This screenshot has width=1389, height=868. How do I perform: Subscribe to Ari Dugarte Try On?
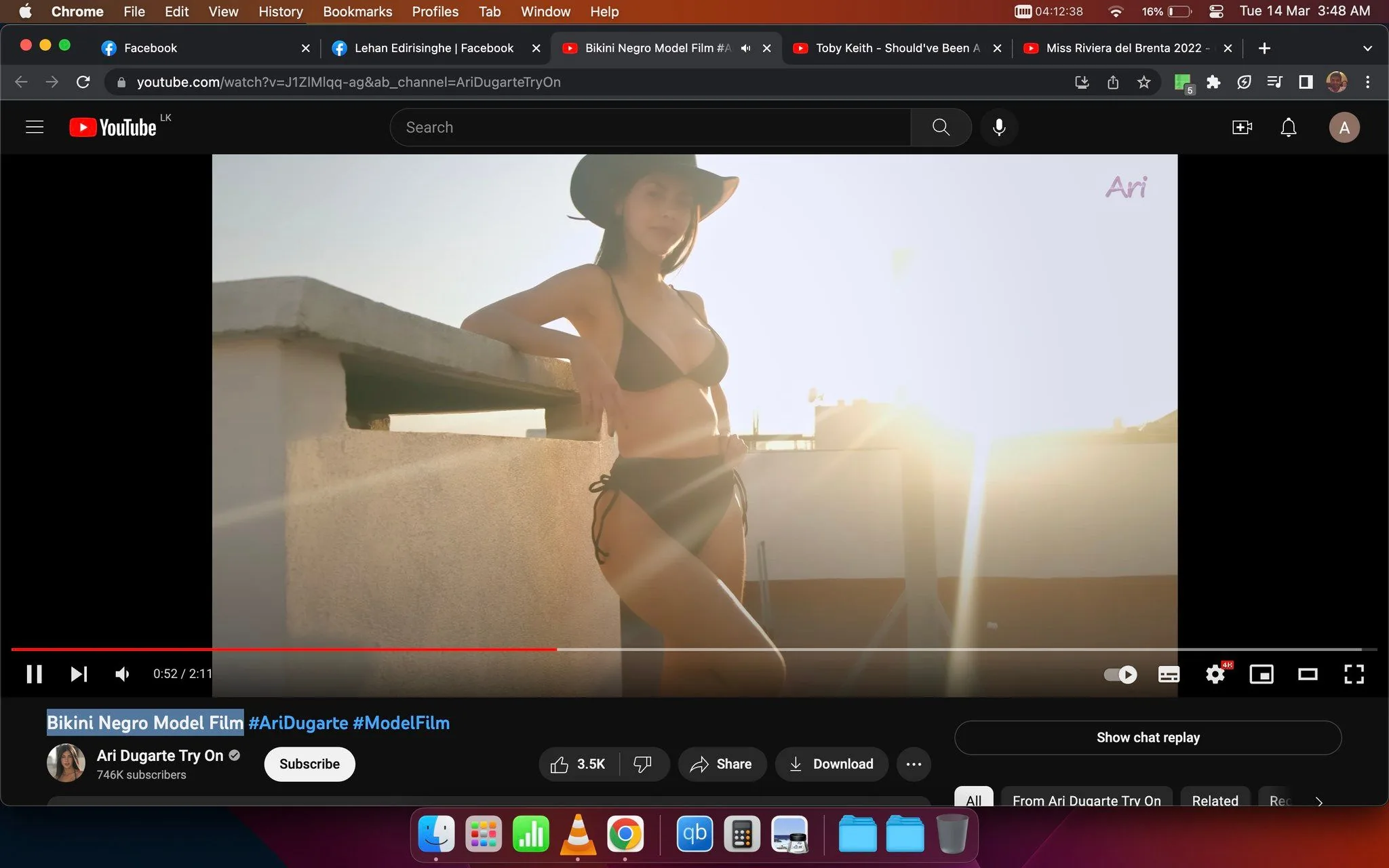(309, 764)
